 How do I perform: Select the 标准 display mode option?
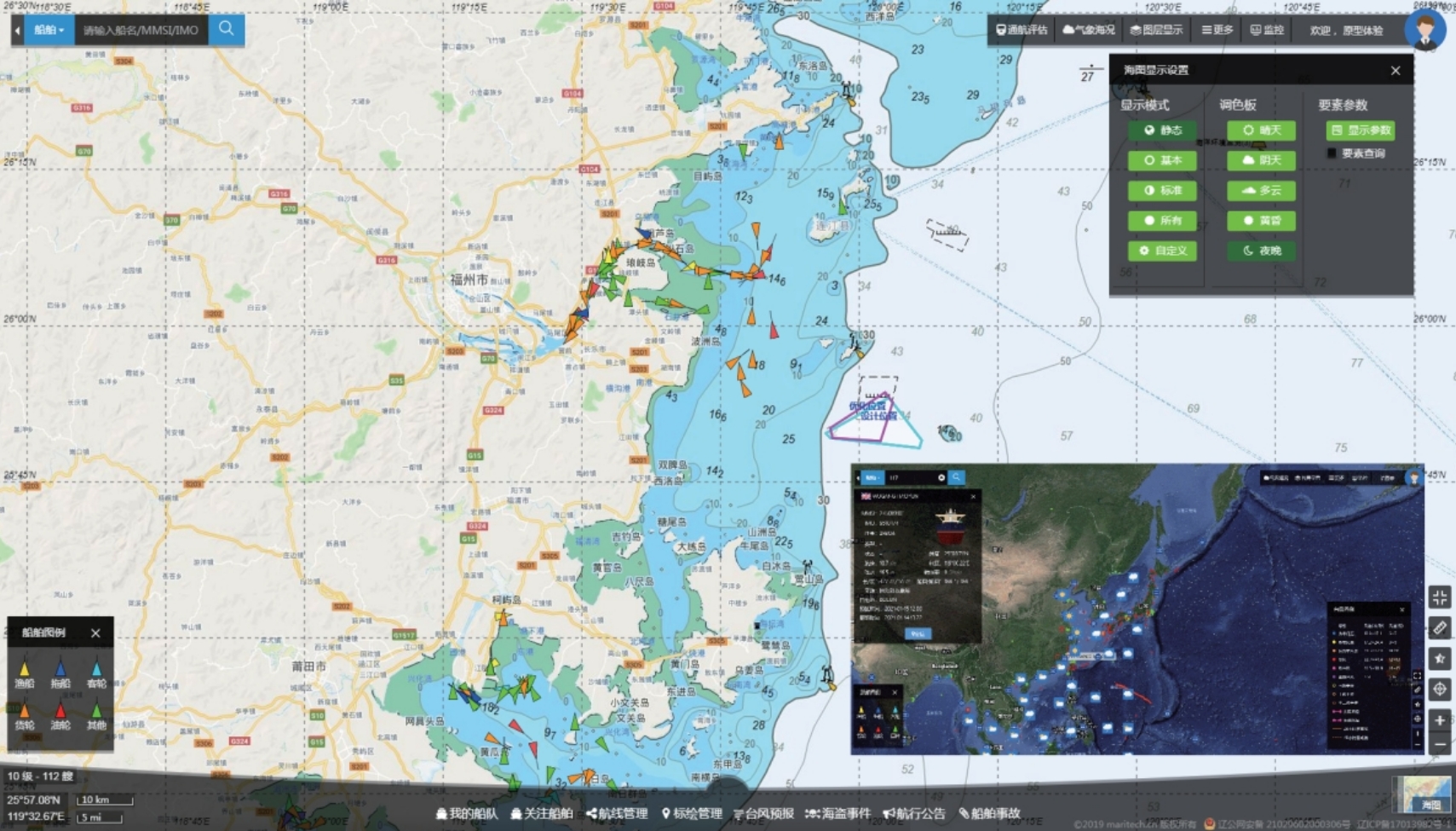point(1162,190)
